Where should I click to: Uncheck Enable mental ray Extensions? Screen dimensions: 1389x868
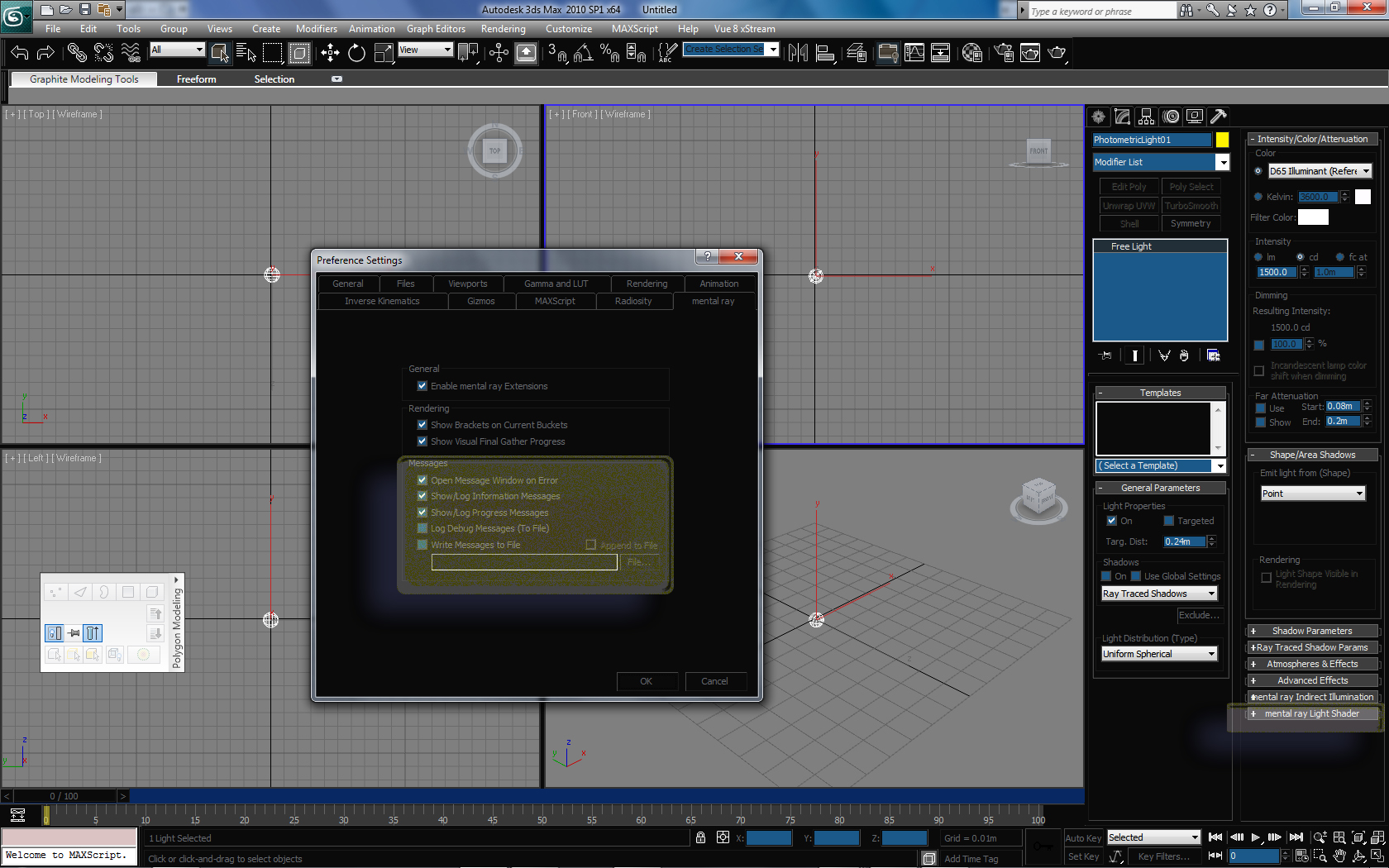tap(422, 386)
